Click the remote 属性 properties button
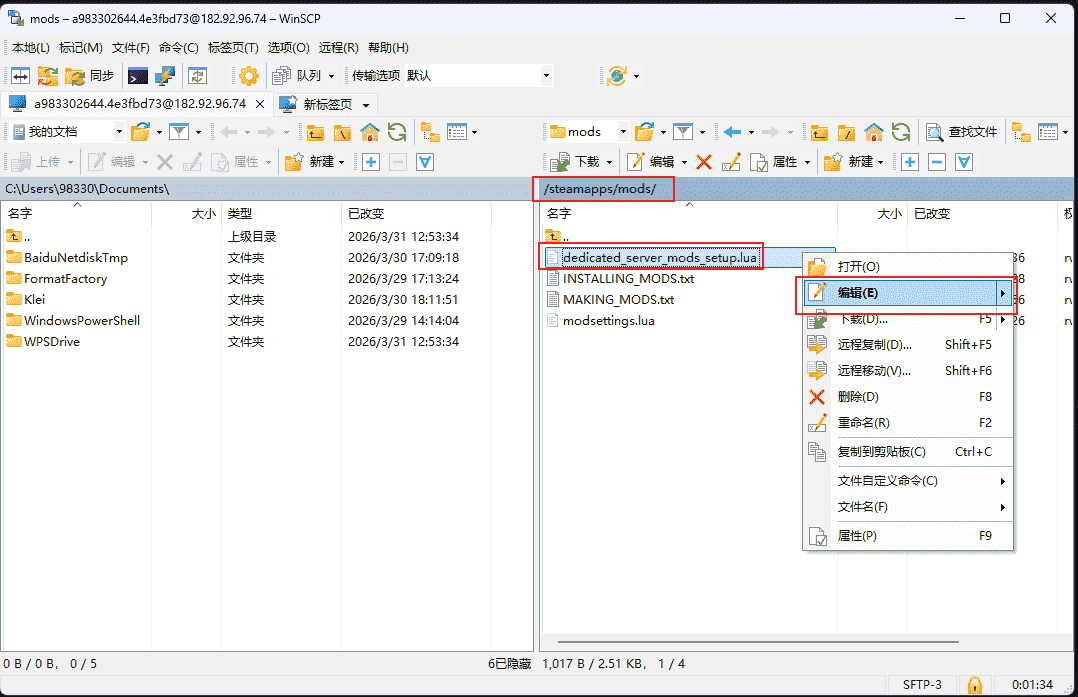The image size is (1078, 697). tap(773, 162)
